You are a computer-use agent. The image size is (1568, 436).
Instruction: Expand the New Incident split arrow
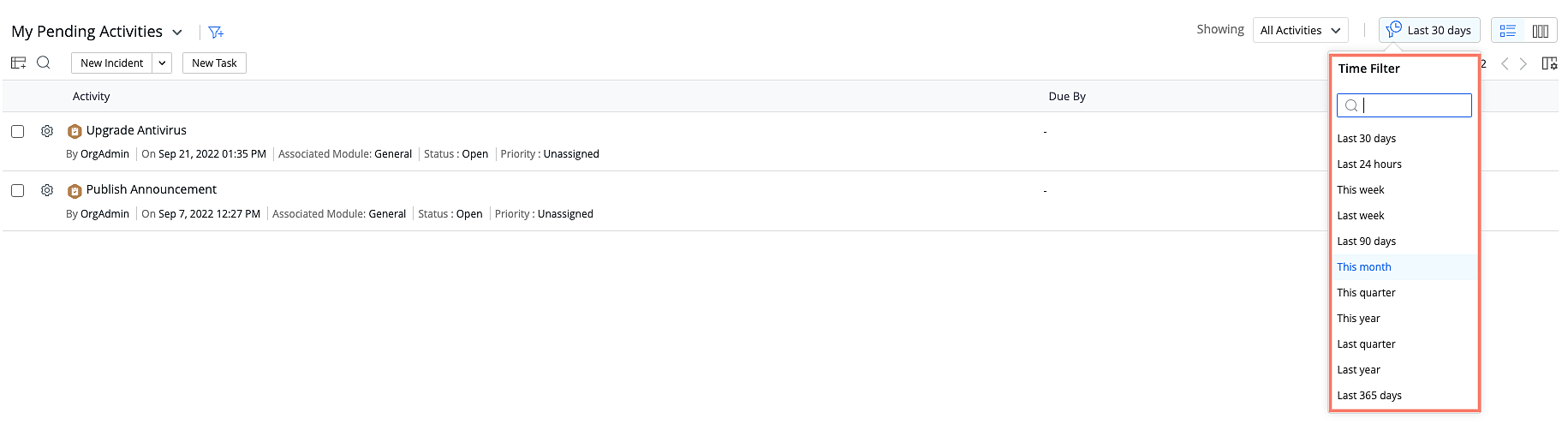162,63
